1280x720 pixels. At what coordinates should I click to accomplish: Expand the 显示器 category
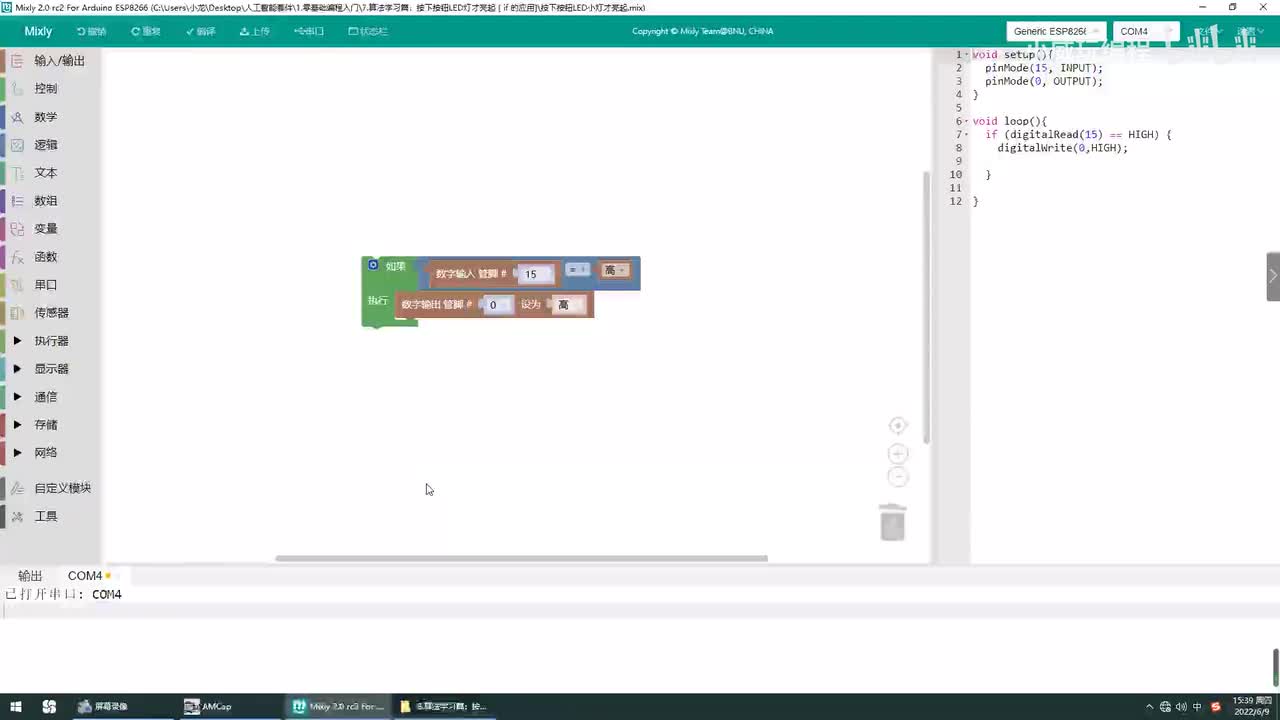tap(50, 369)
